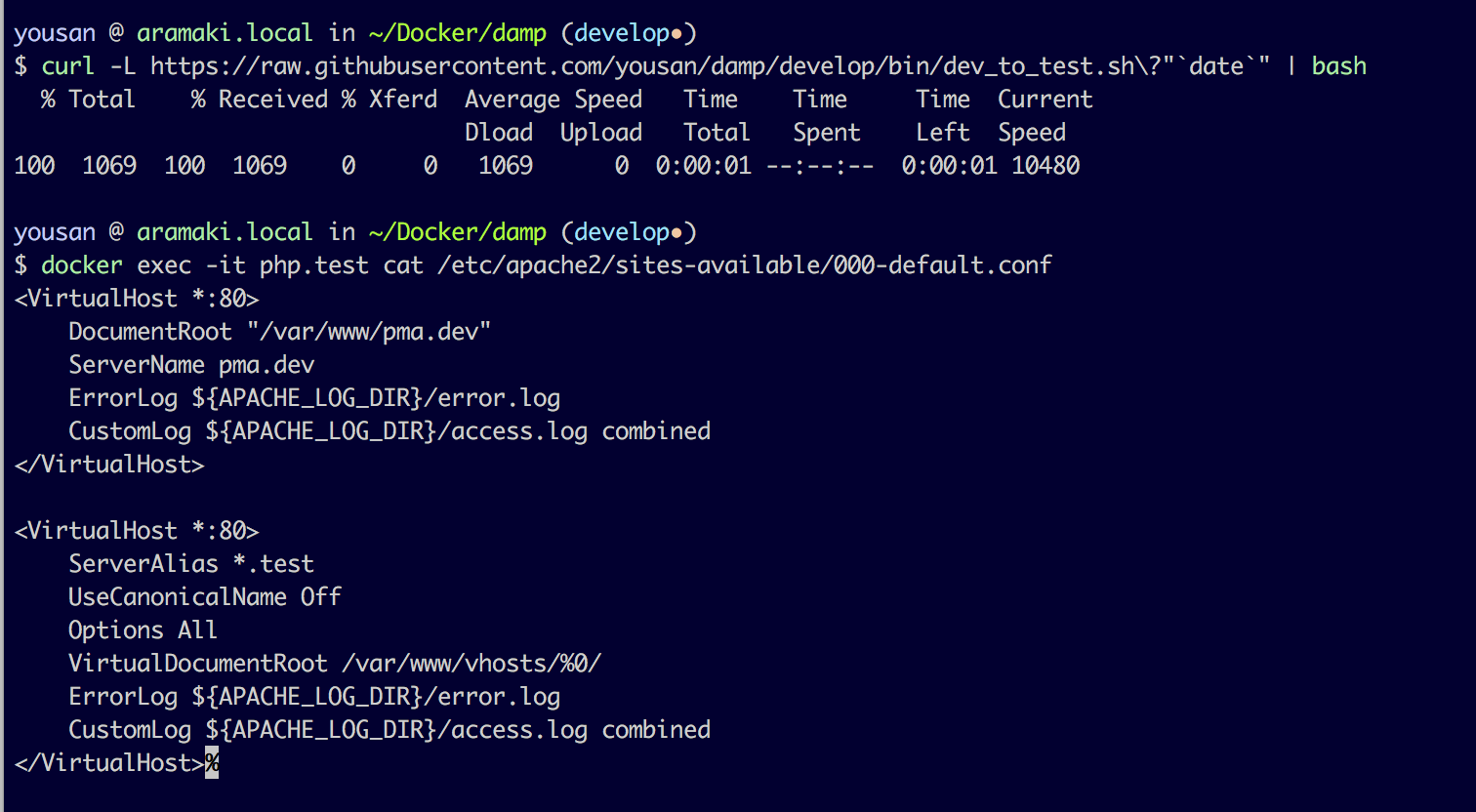Click the 'curl' command word
Image resolution: width=1476 pixels, height=812 pixels.
(x=68, y=66)
